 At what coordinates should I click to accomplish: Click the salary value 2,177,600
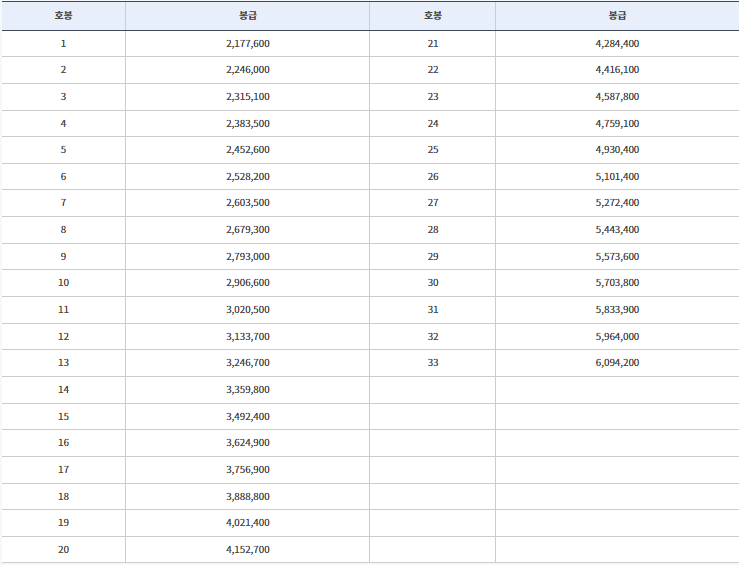click(248, 44)
